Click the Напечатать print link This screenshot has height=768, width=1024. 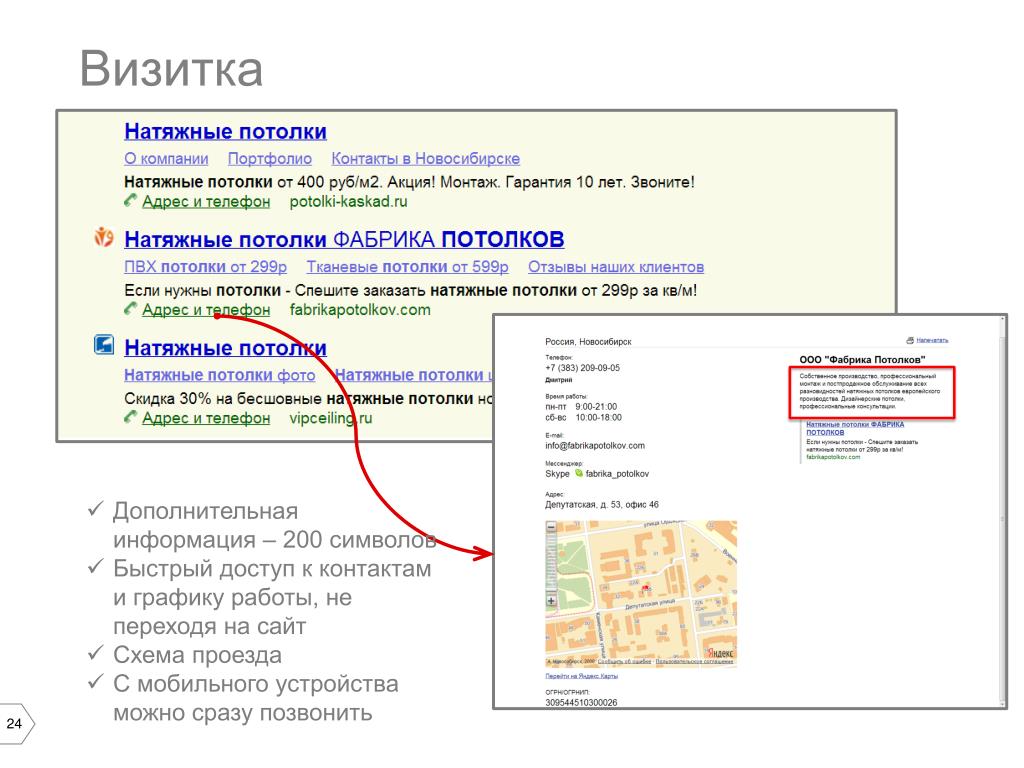(932, 340)
